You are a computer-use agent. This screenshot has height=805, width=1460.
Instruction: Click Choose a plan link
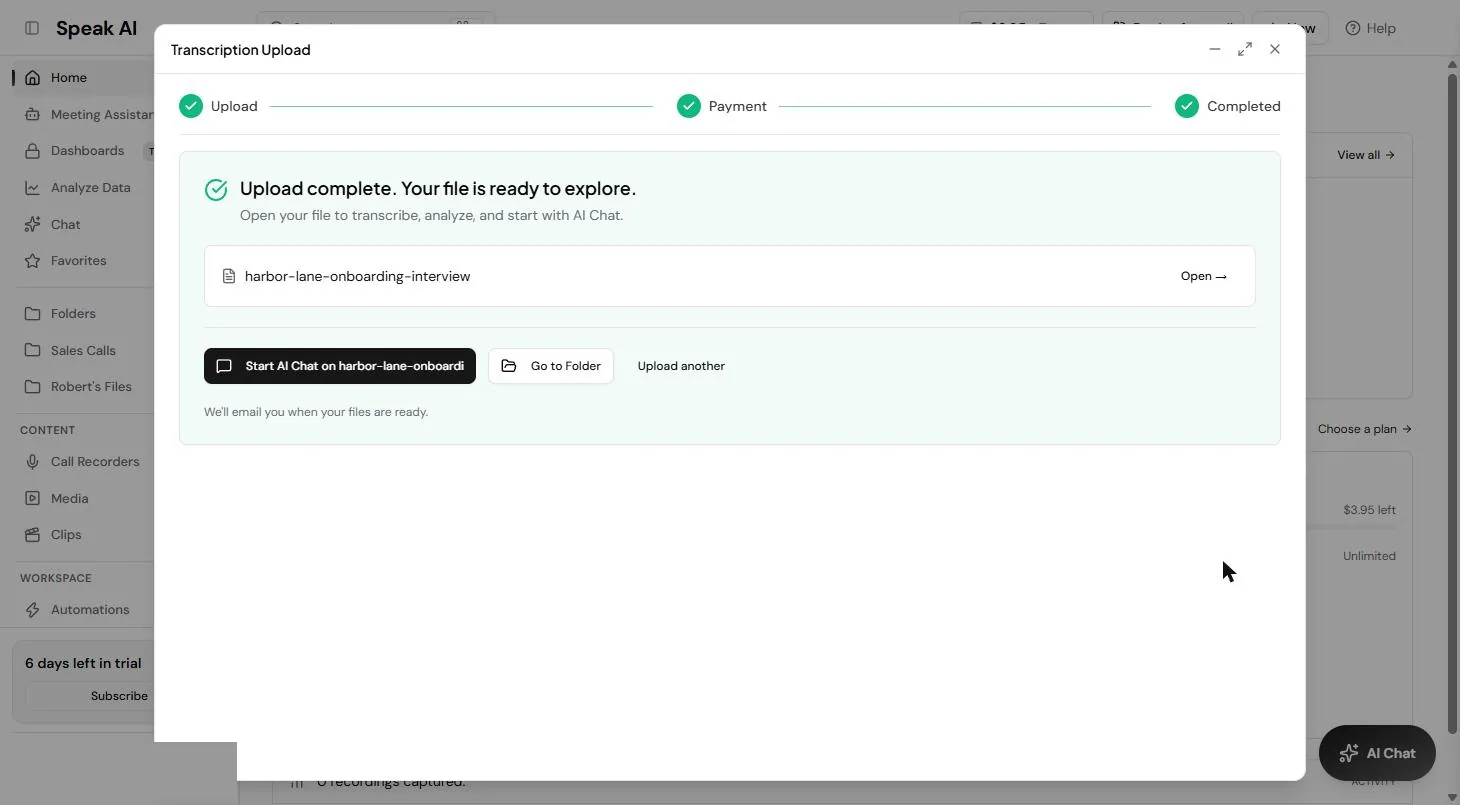tap(1365, 429)
